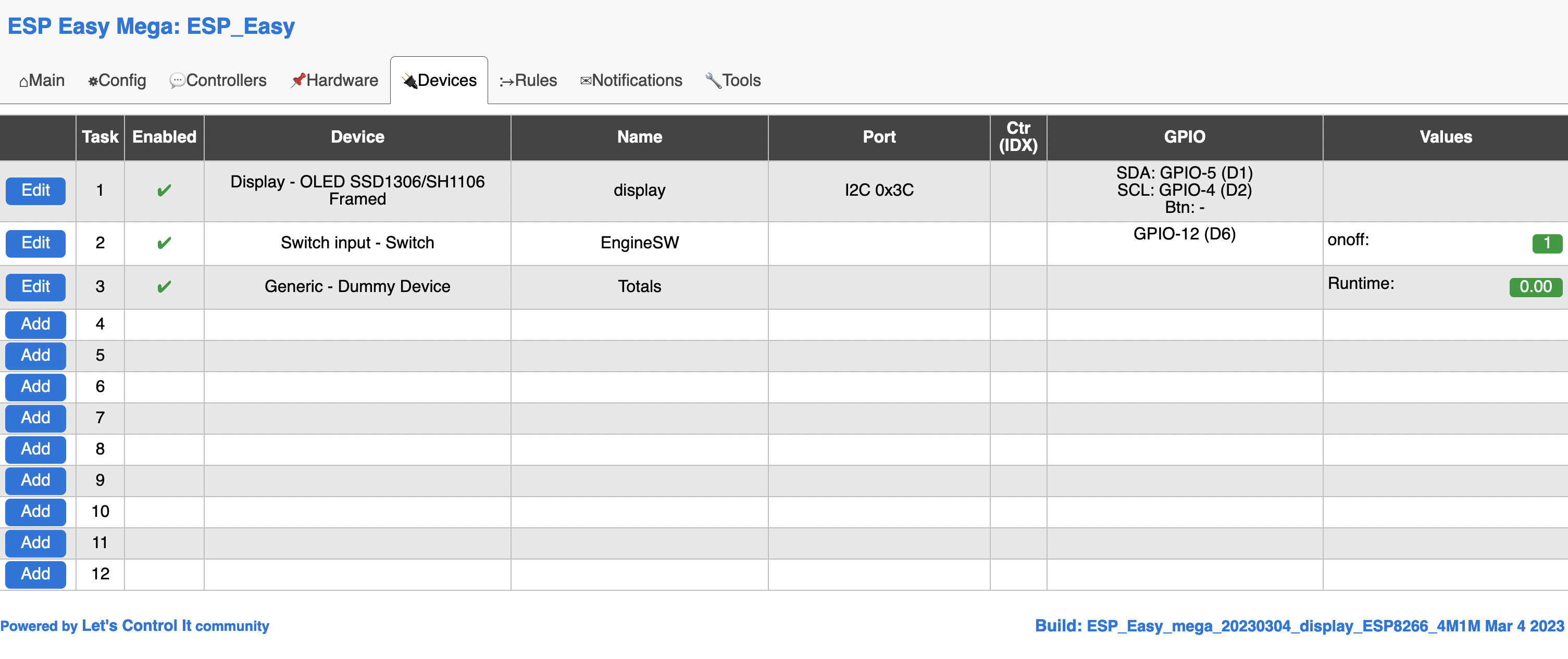Open the Config tab
The image size is (1568, 659).
(117, 80)
